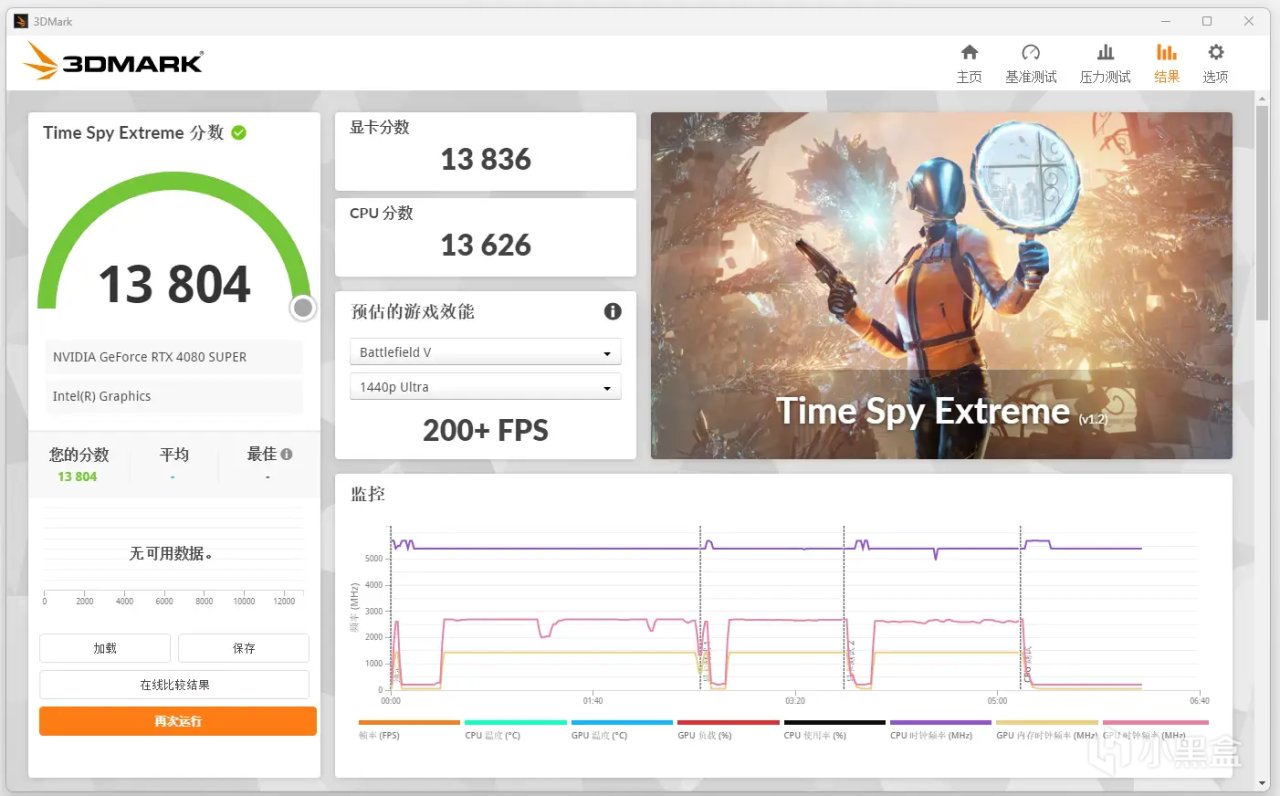1280x796 pixels.
Task: Toggle the GPU 负载 (%) legend series
Action: click(x=728, y=730)
